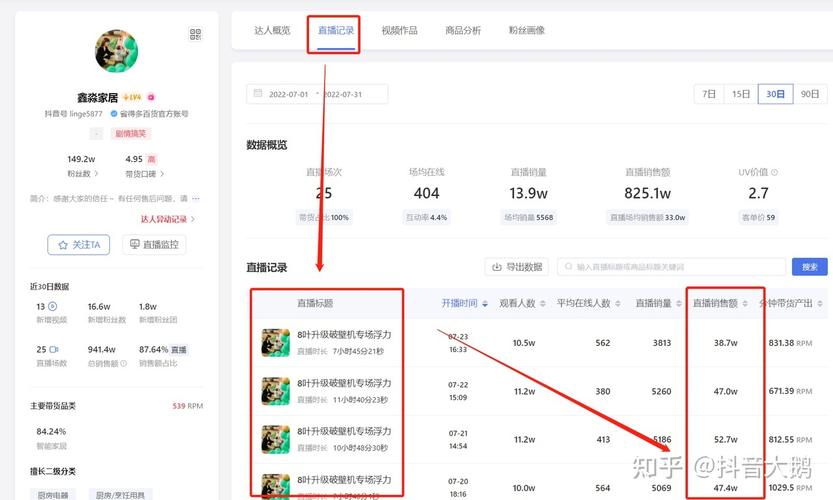Click the LV4 level badge
Viewport: 833px width, 500px height.
pyautogui.click(x=132, y=97)
